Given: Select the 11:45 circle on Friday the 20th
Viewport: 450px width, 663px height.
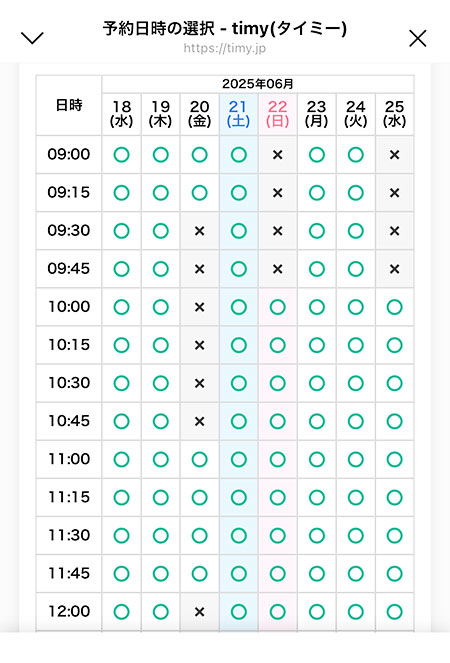Looking at the screenshot, I should (200, 573).
